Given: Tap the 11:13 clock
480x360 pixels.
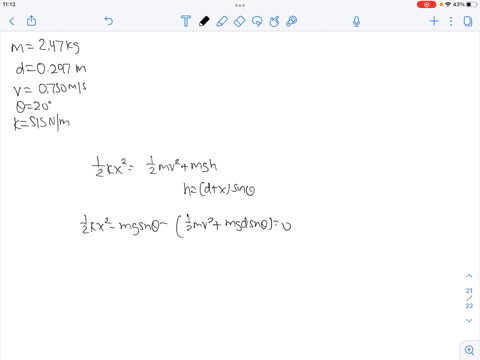Looking at the screenshot, I should click(9, 4).
